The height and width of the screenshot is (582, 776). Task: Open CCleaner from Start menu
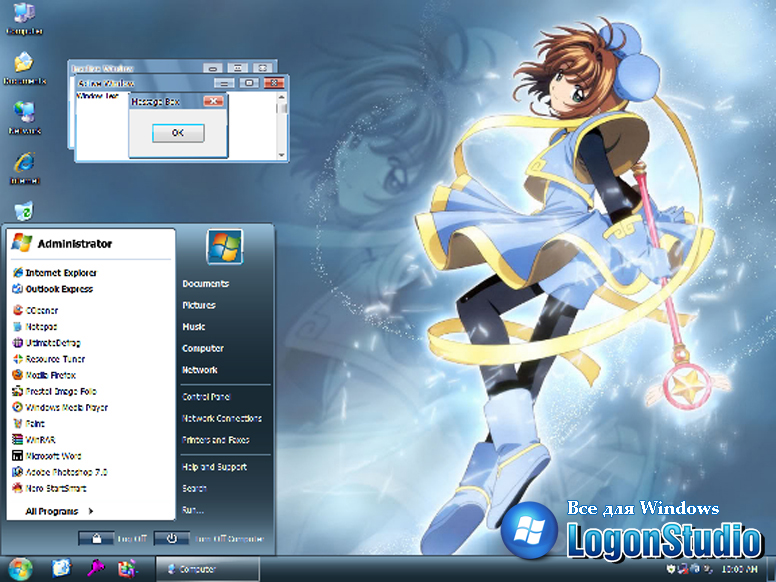tap(35, 310)
